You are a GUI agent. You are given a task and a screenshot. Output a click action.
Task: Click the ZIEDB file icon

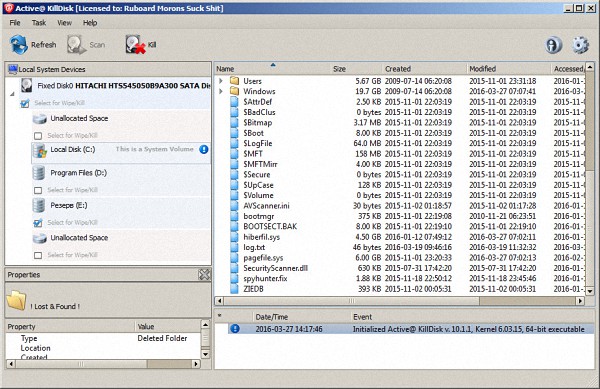click(234, 289)
